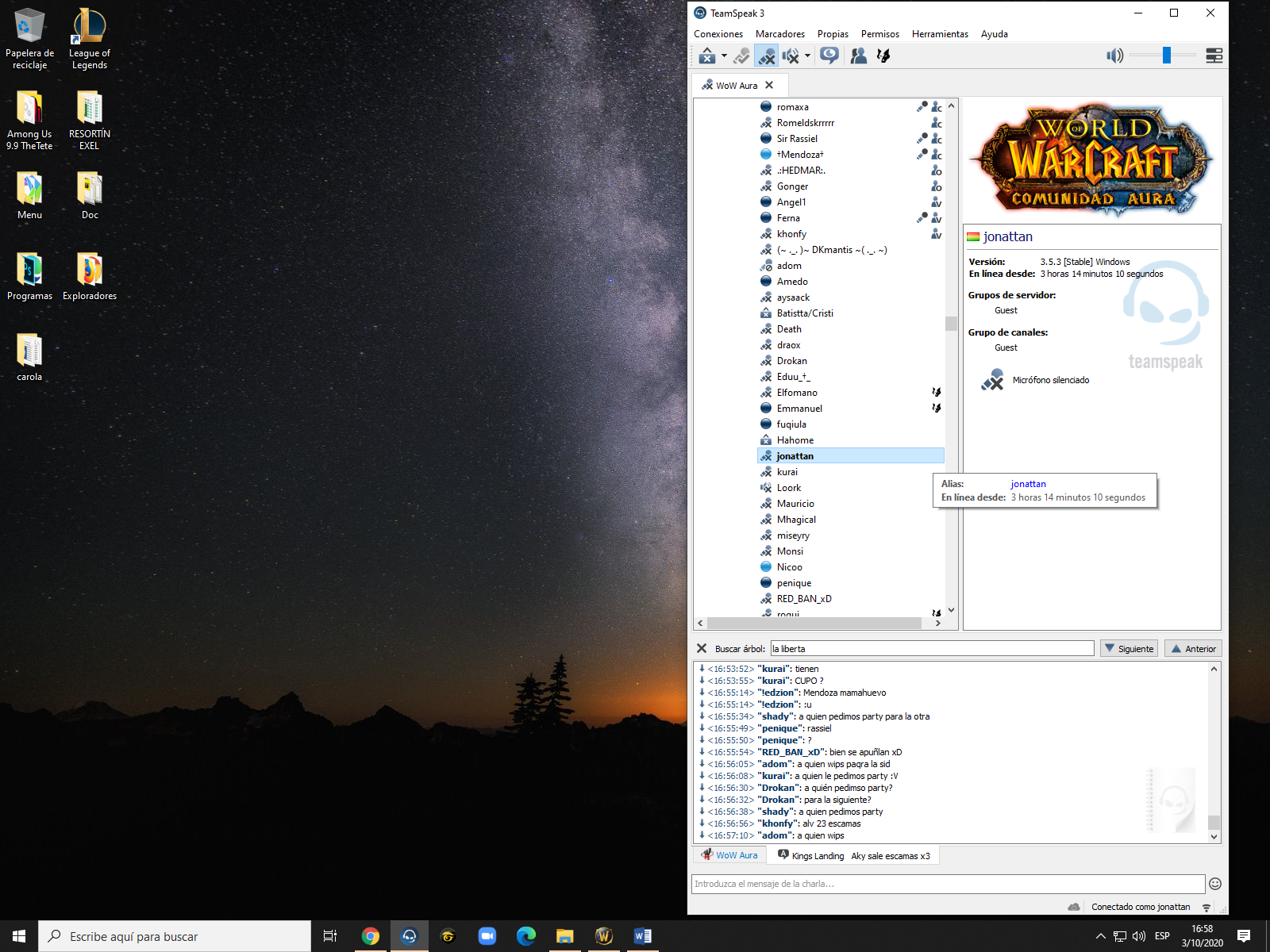Image resolution: width=1270 pixels, height=952 pixels.
Task: Click the myTeamSpeak cloud status bar icon
Action: tap(1074, 907)
